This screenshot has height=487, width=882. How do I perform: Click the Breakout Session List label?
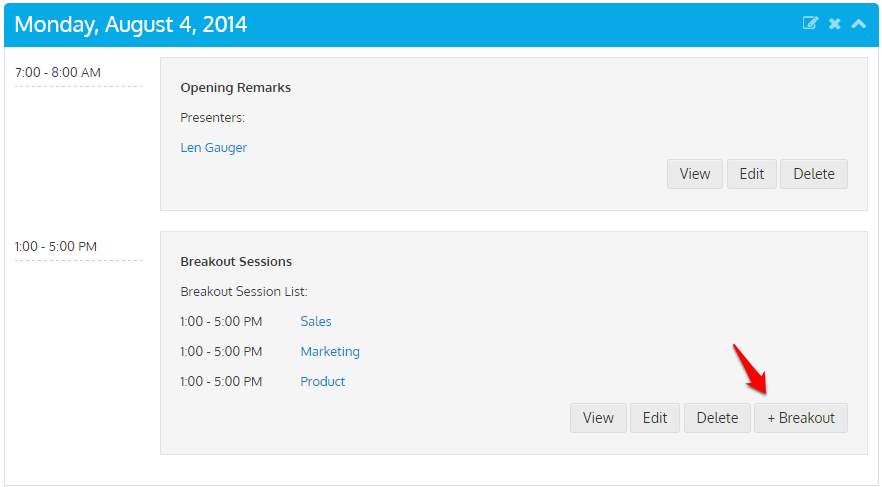244,291
